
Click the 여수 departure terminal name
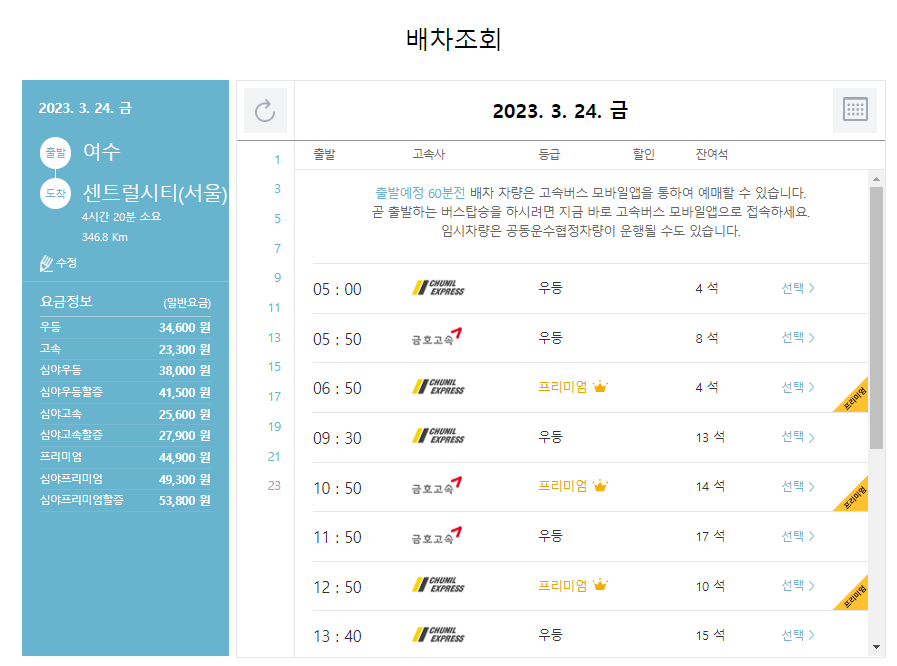(x=102, y=151)
